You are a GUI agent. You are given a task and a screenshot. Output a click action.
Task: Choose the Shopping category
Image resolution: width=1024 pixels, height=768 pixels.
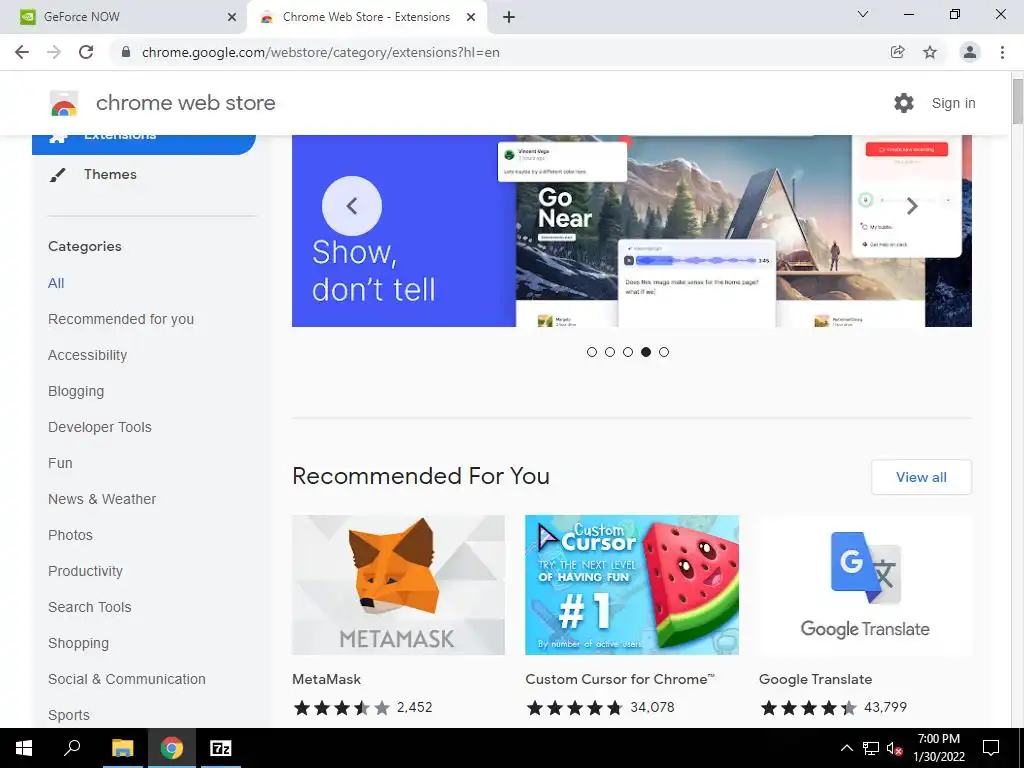(x=78, y=643)
